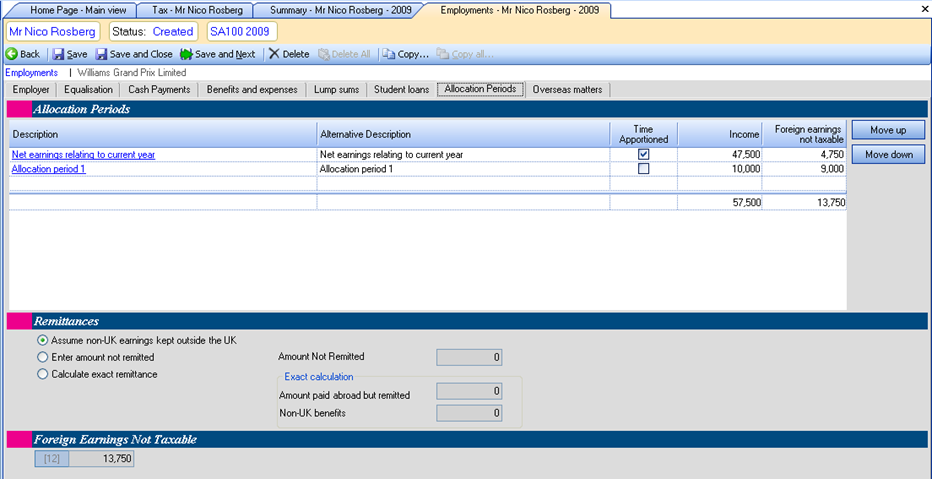The image size is (932, 479).
Task: Select Employments - Mr Nico Rosberg - 2009 tab
Action: [519, 10]
